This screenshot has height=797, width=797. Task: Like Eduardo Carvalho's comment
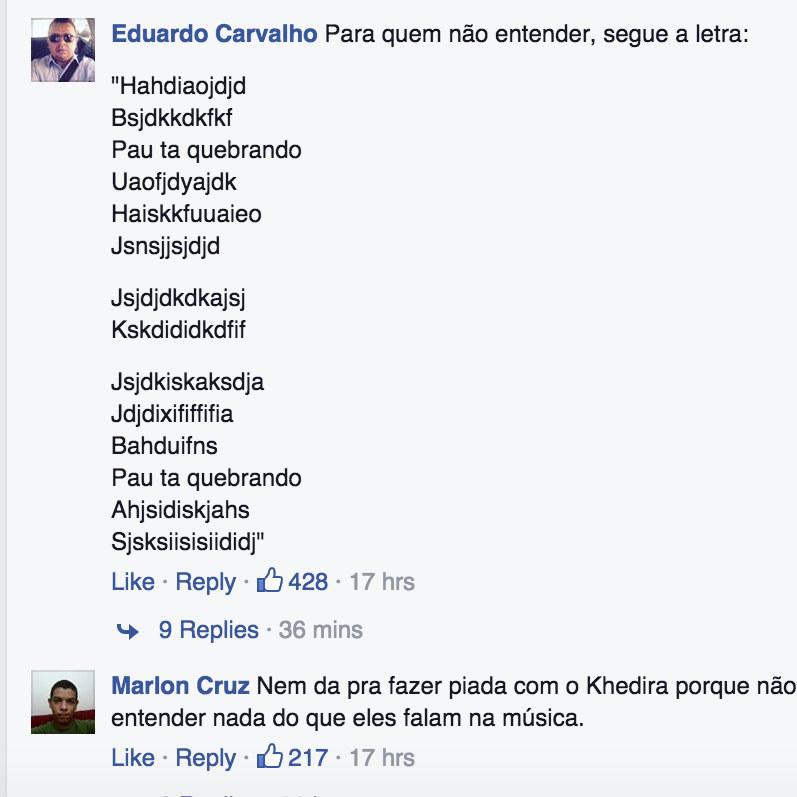click(133, 581)
